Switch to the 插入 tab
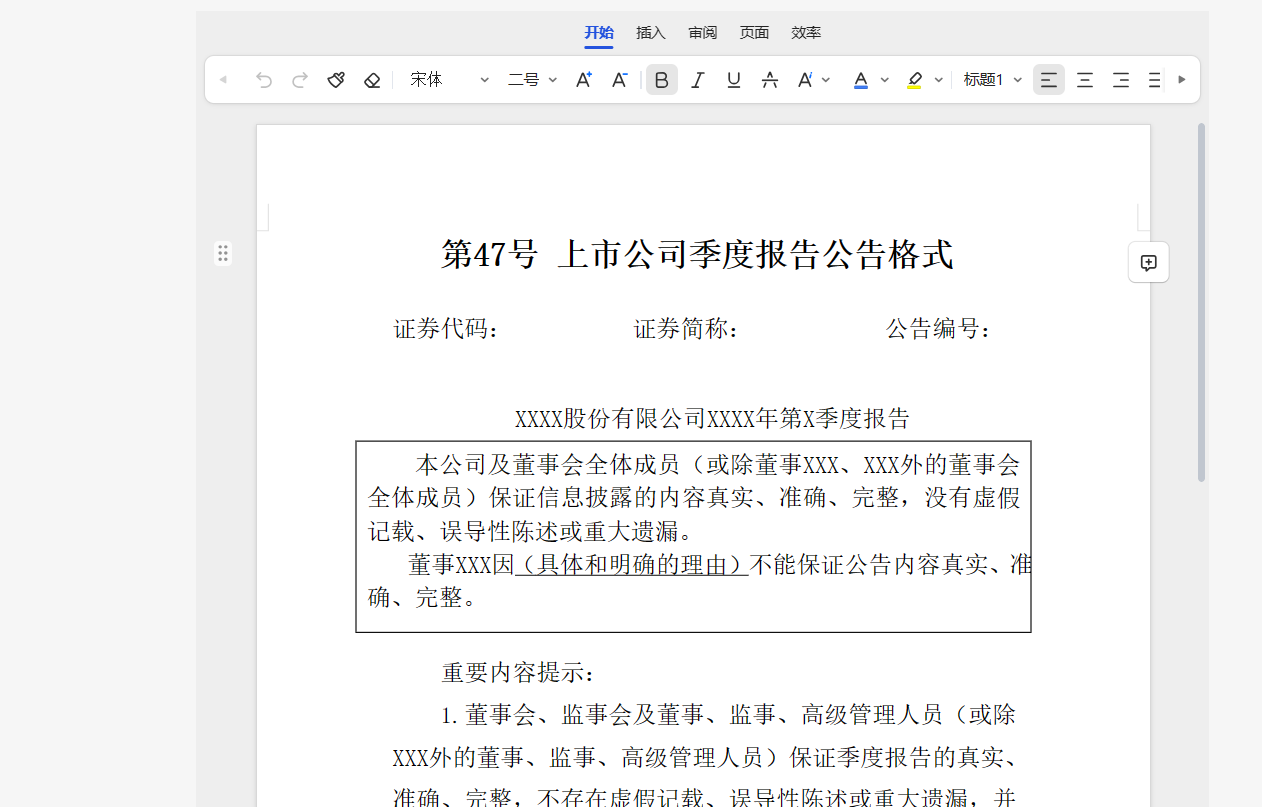The image size is (1262, 807). [x=651, y=33]
